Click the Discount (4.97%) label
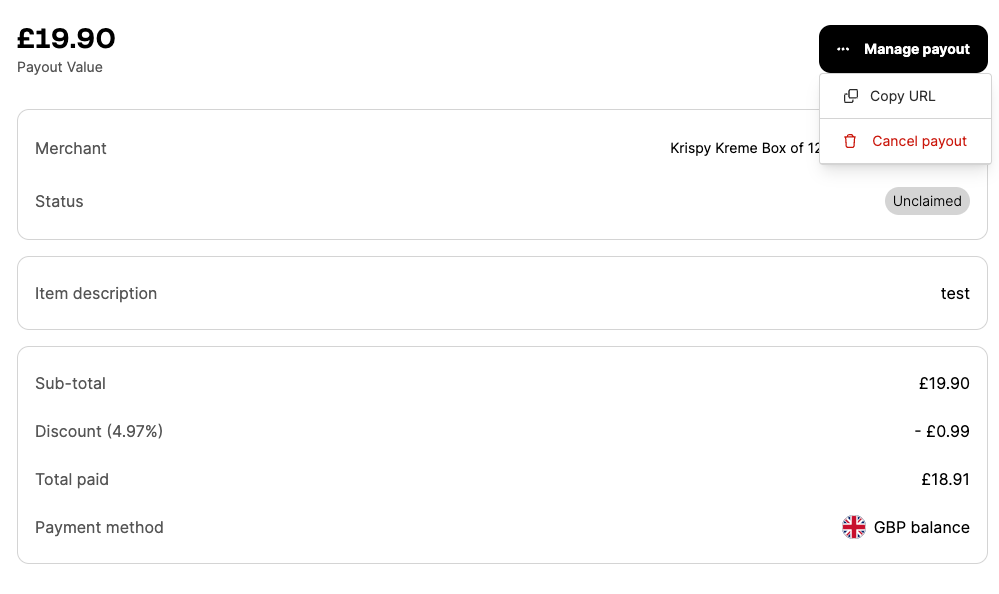The height and width of the screenshot is (594, 999). 99,431
